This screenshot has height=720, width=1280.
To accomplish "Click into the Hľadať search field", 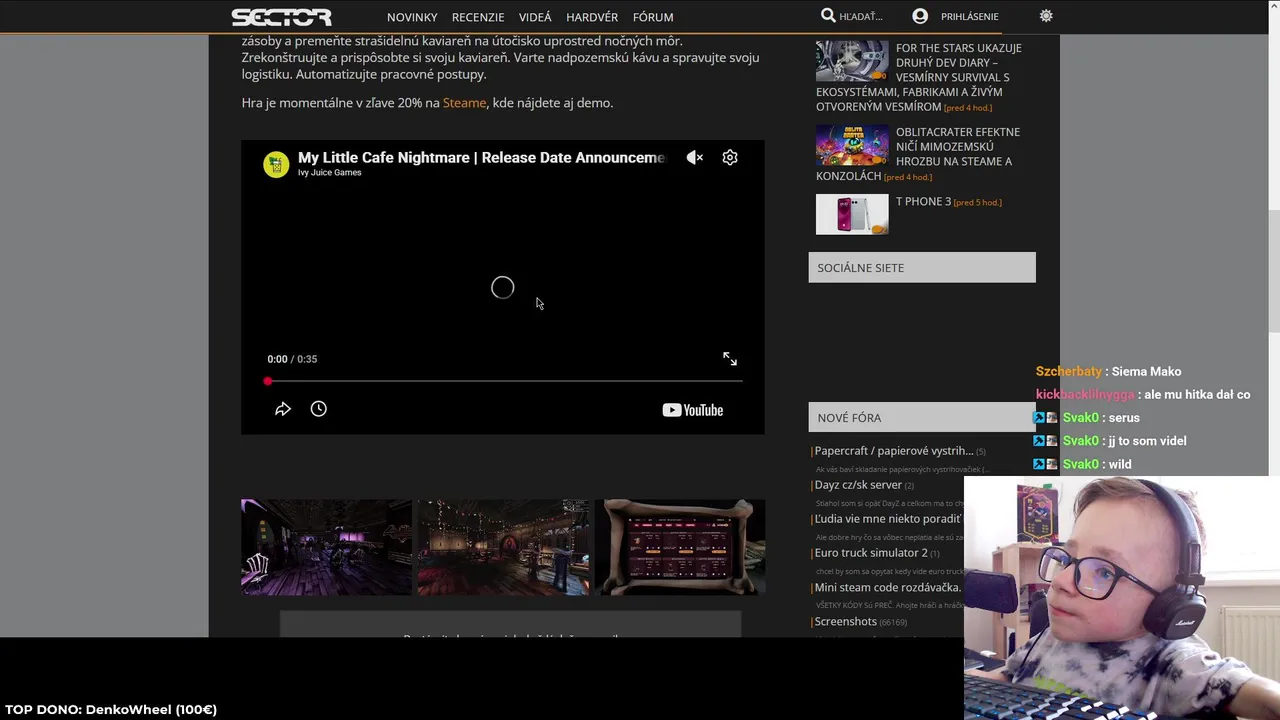I will 861,17.
